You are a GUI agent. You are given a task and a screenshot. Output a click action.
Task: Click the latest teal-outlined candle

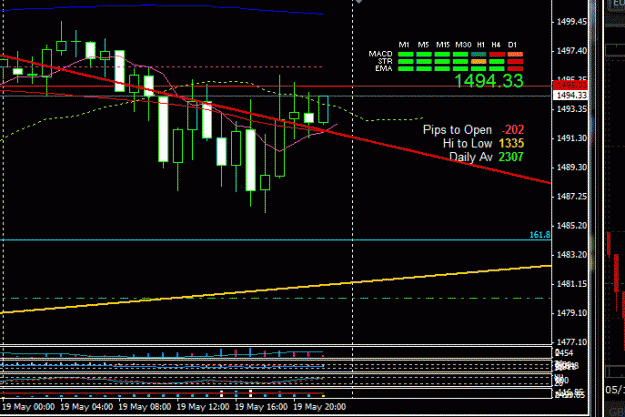point(323,109)
